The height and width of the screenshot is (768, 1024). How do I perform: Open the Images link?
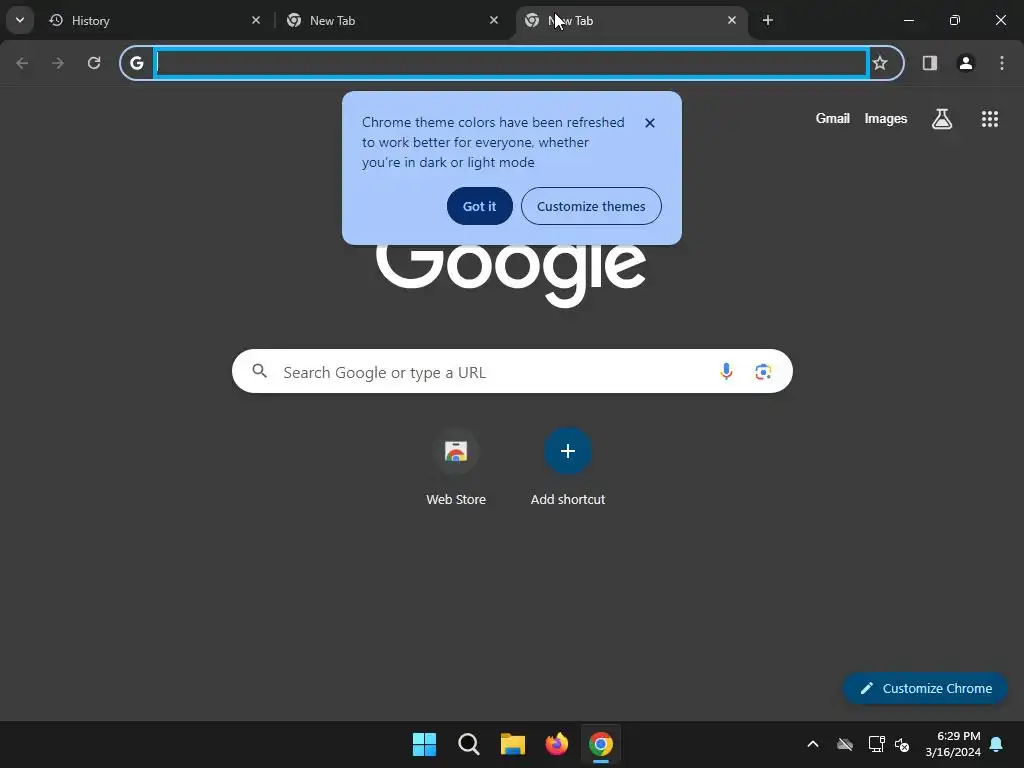point(886,118)
